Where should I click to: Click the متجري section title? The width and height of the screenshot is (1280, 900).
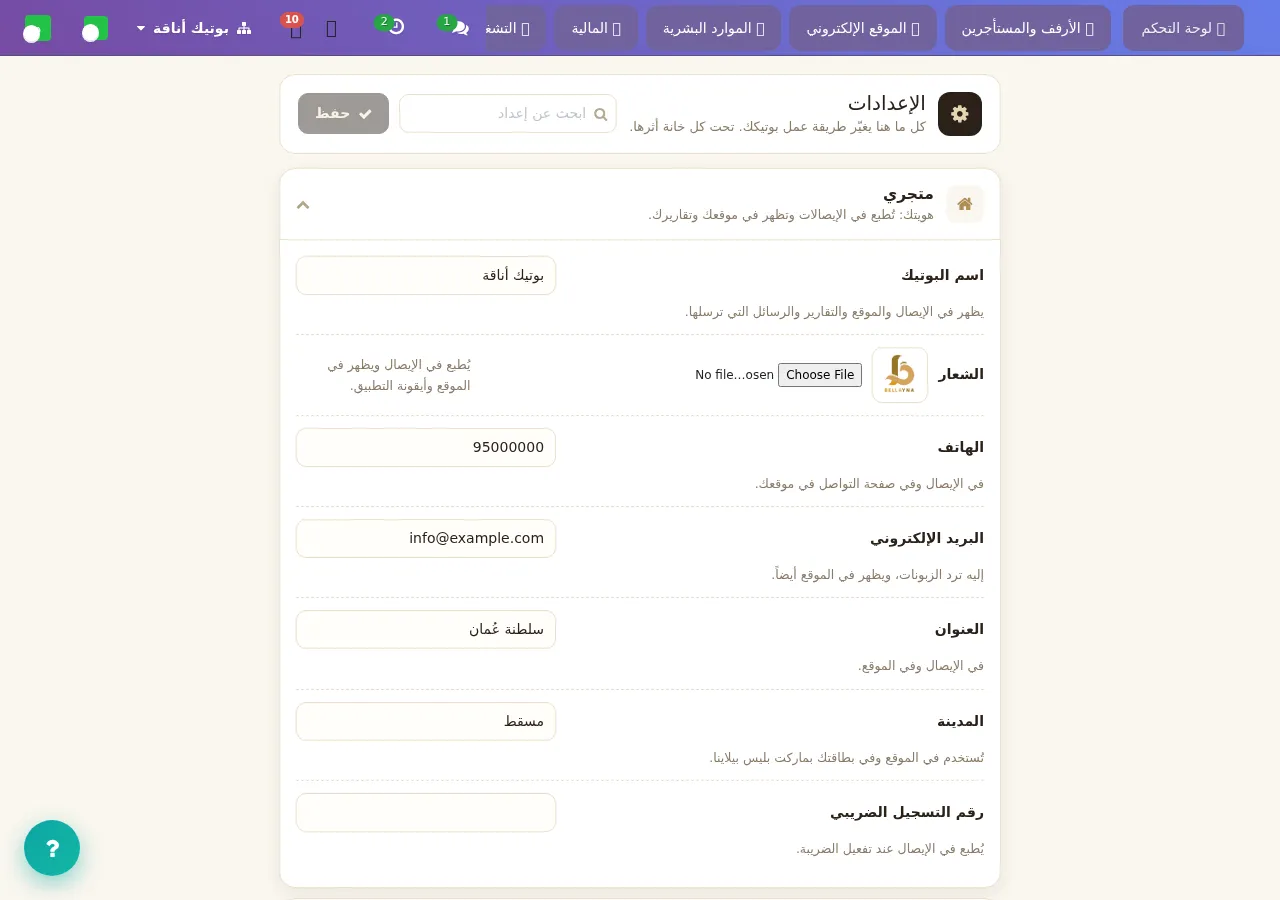[x=908, y=193]
